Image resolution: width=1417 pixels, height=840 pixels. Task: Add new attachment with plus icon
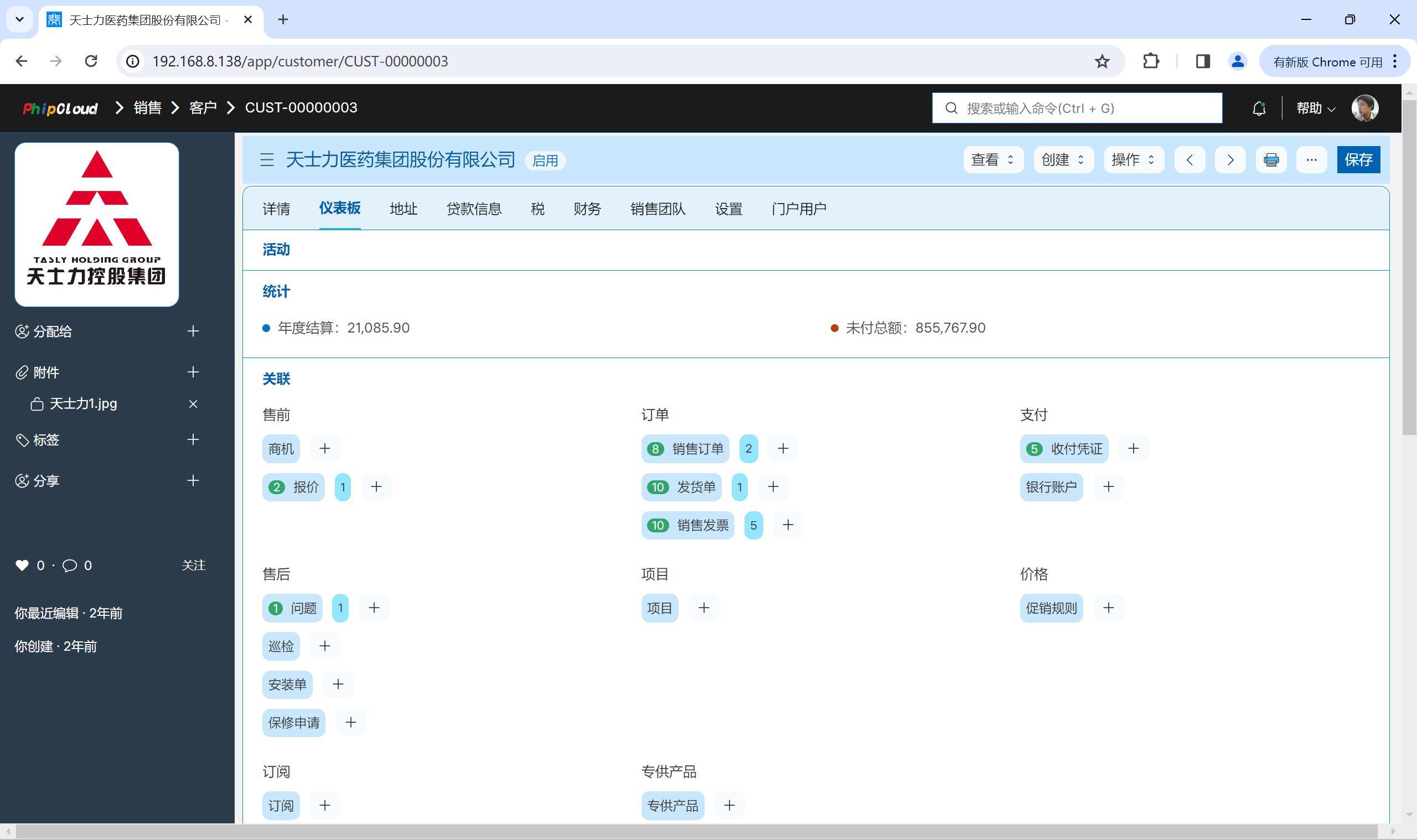click(x=193, y=372)
